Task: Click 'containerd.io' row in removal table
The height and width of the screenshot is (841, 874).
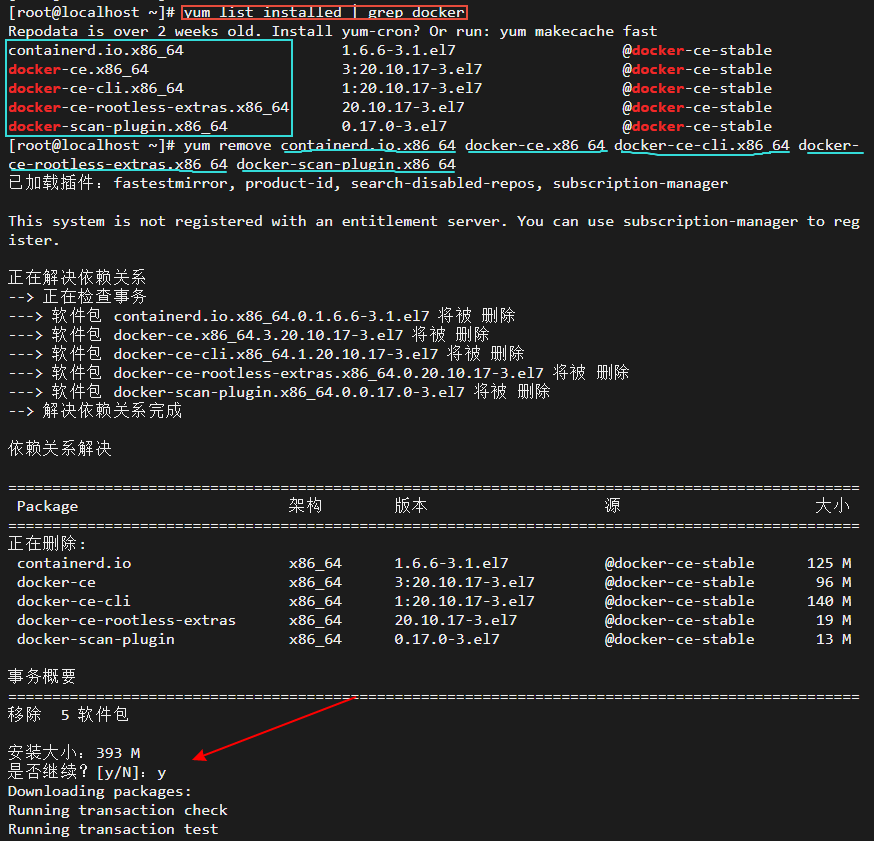Action: tap(434, 563)
